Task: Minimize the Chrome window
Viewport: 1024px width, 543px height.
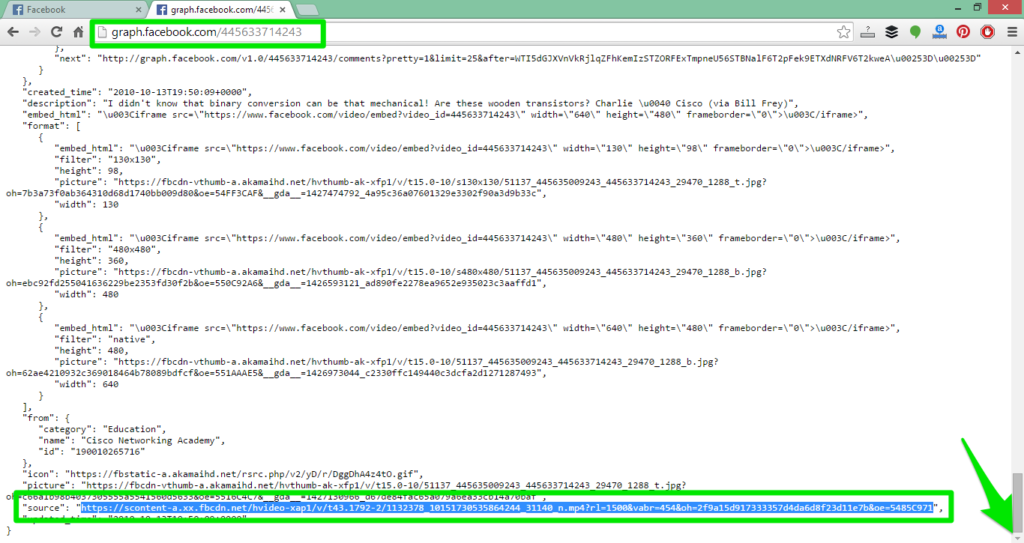Action: coord(957,8)
